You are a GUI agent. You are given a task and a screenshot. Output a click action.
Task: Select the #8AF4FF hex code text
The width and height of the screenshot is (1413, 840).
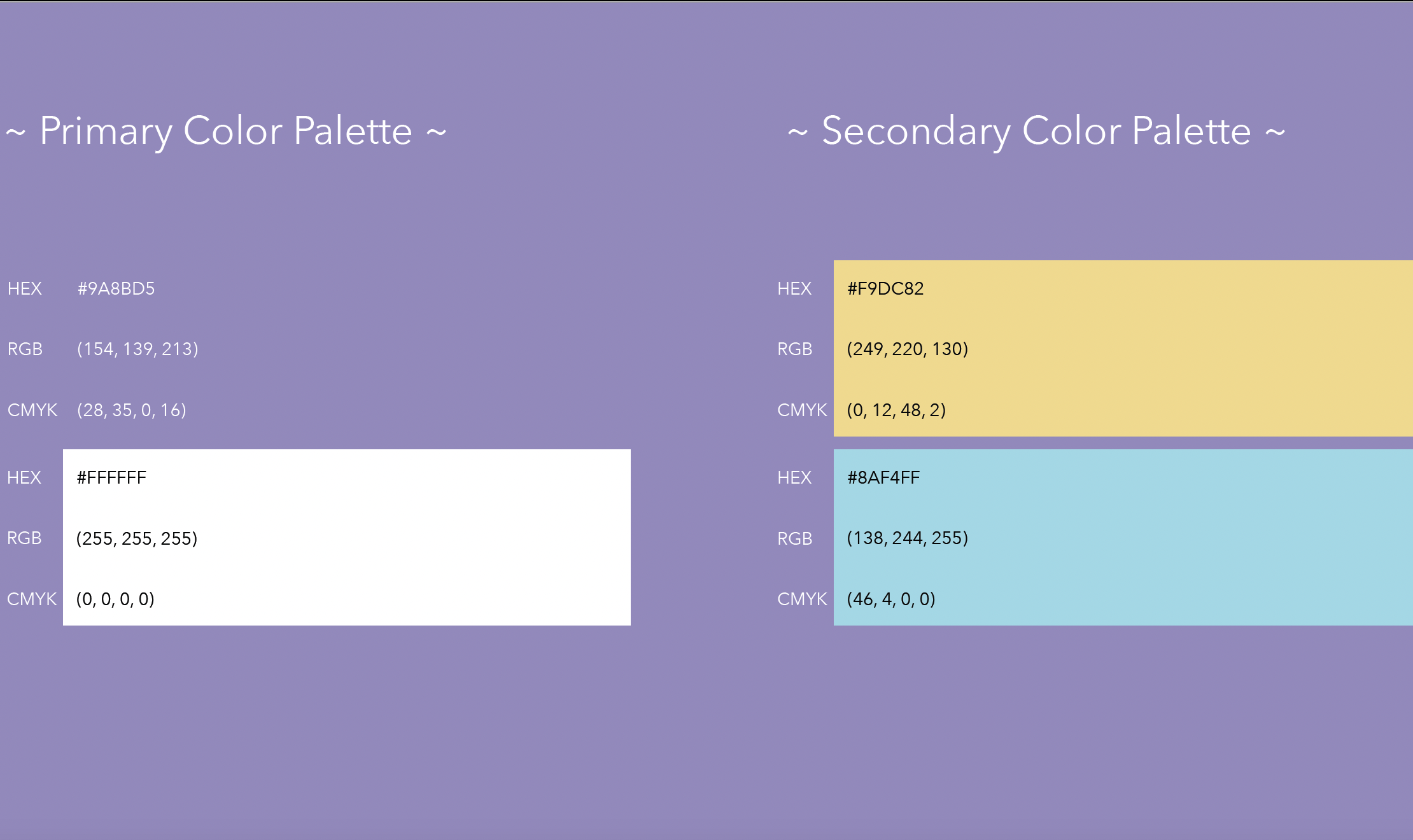(x=883, y=478)
